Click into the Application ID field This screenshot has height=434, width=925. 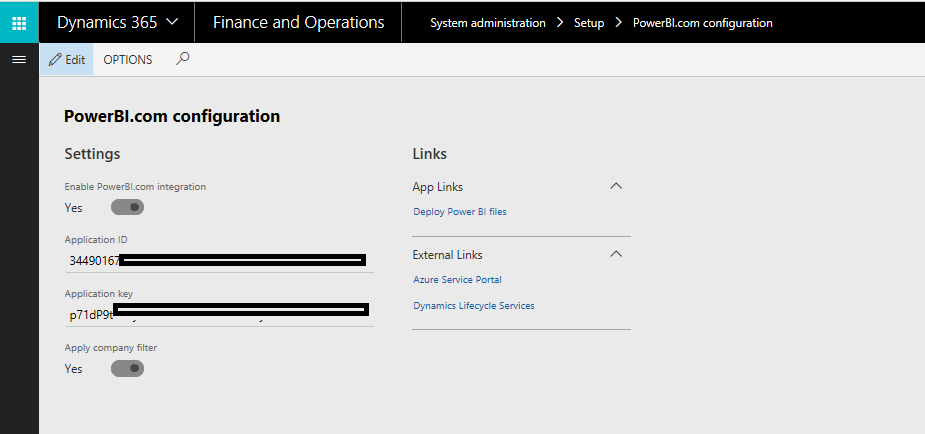(218, 261)
